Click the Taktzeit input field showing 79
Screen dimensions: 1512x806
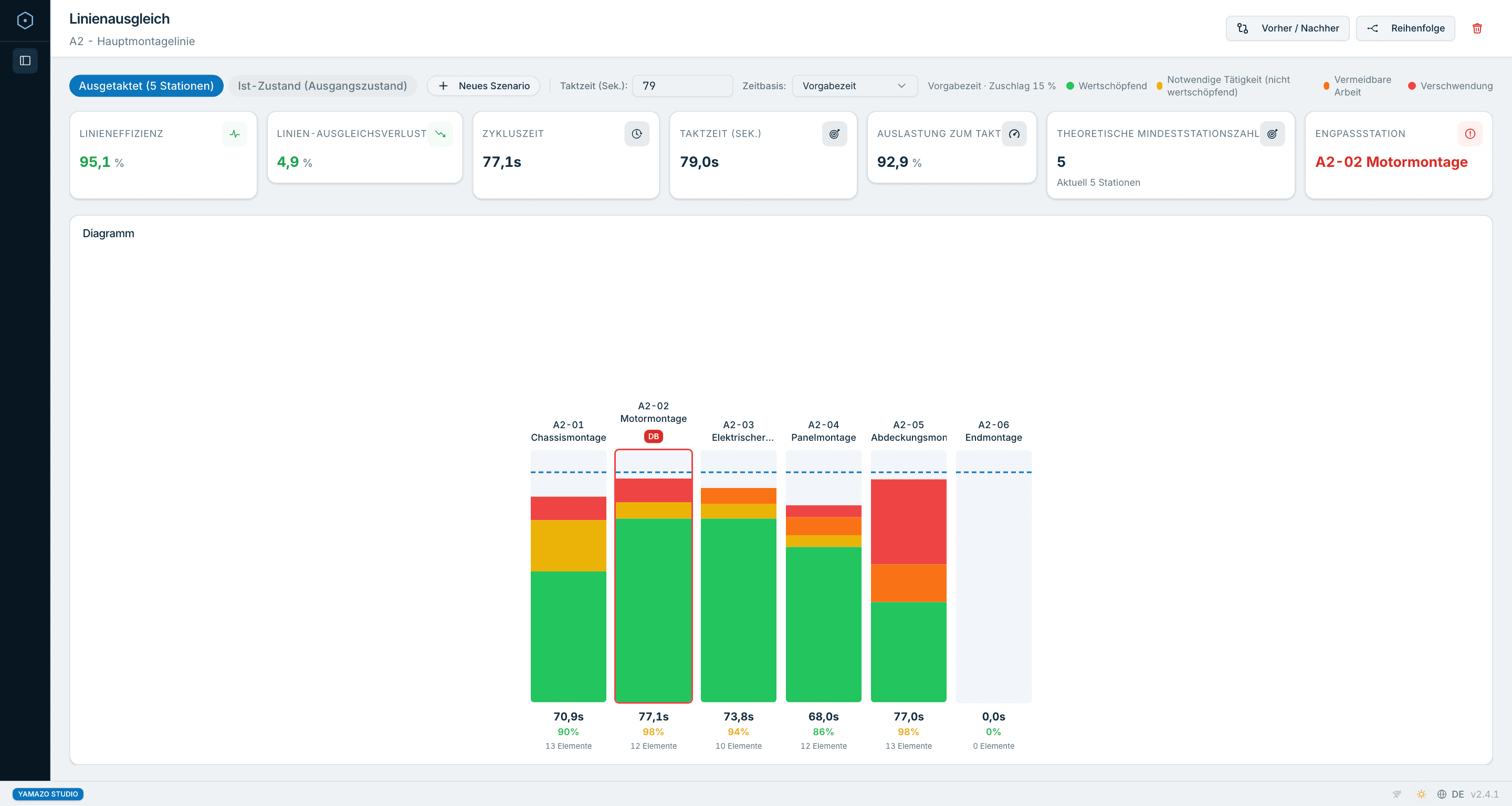[x=682, y=86]
